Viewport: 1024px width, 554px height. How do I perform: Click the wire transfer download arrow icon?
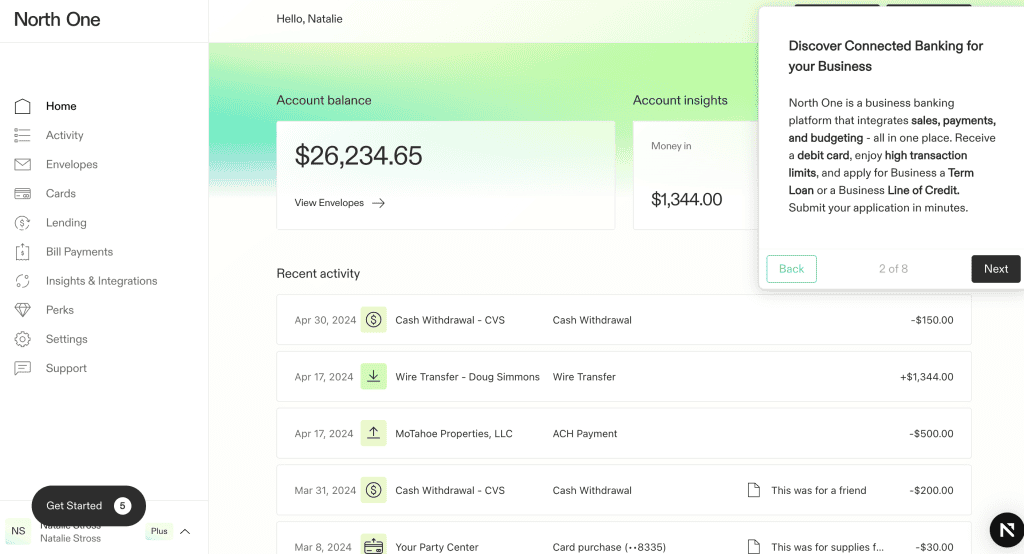374,376
